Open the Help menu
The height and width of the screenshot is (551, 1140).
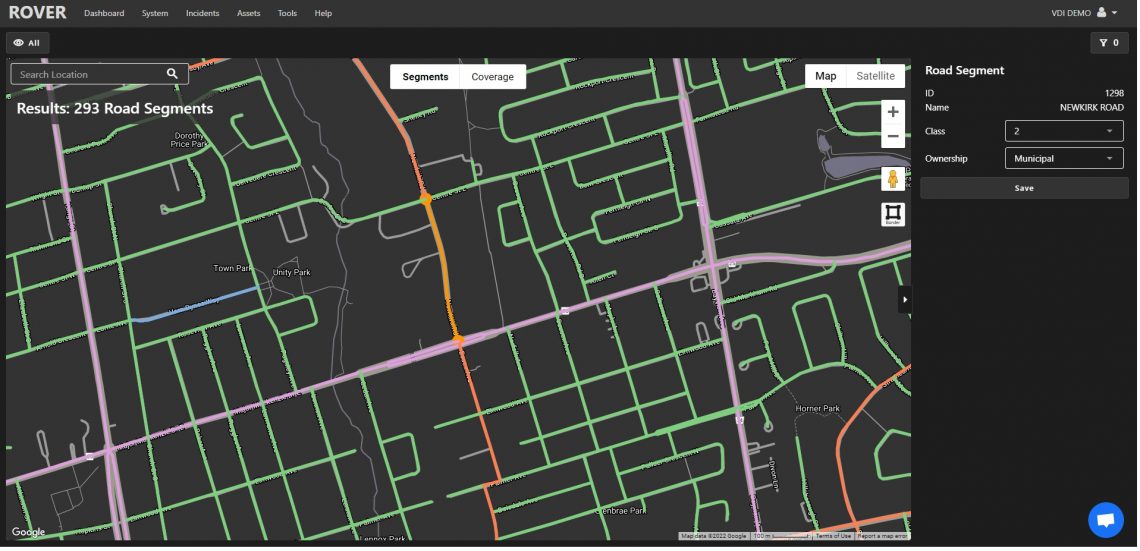[324, 13]
